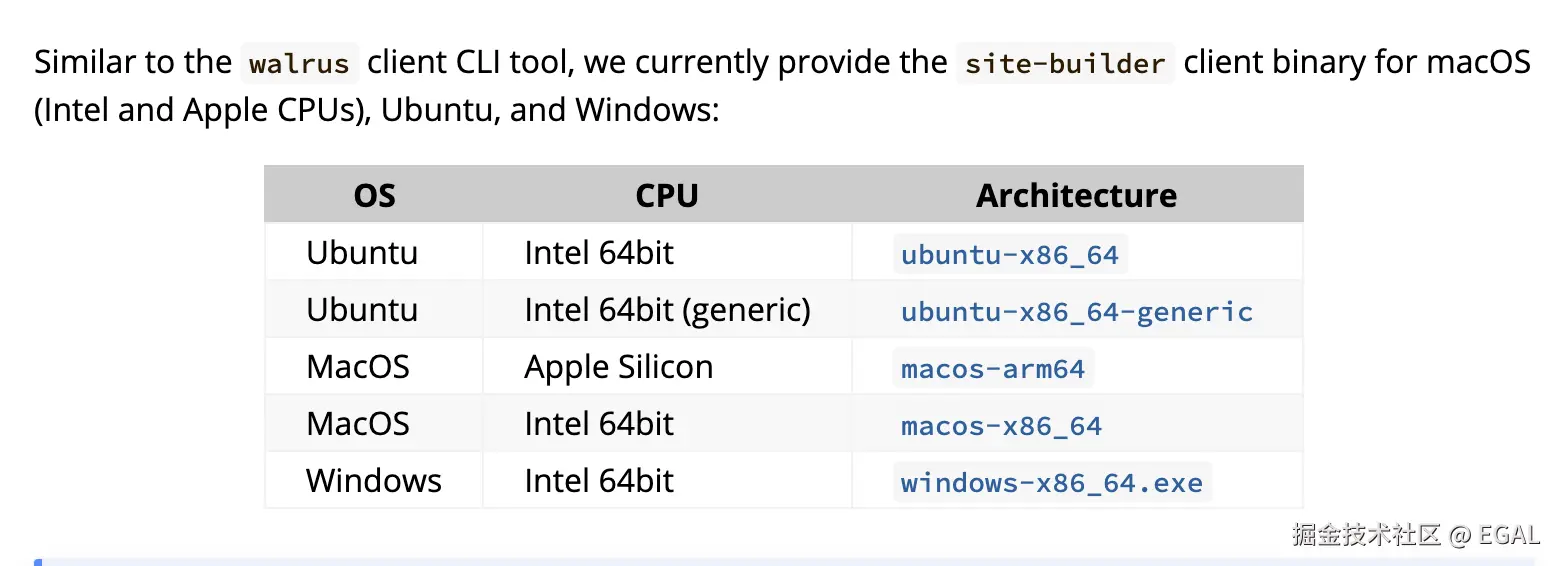Open the macos-arm64 binary link
Screen dimensions: 1558x566
(992, 369)
